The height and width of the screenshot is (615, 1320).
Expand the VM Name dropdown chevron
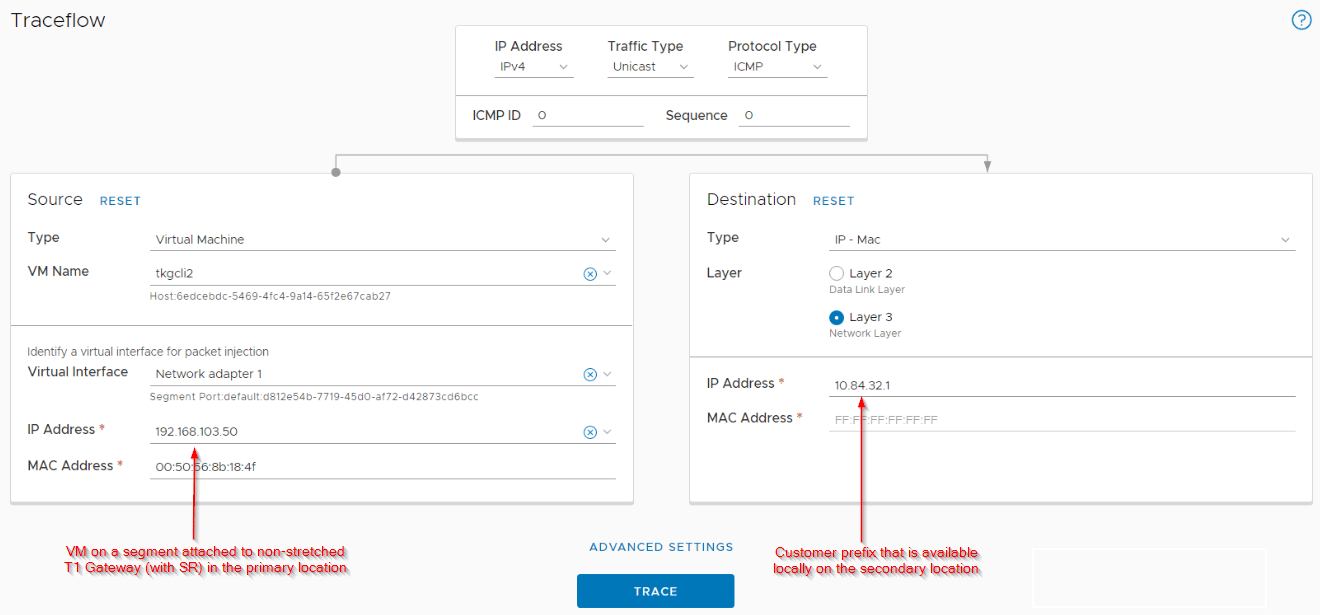606,274
